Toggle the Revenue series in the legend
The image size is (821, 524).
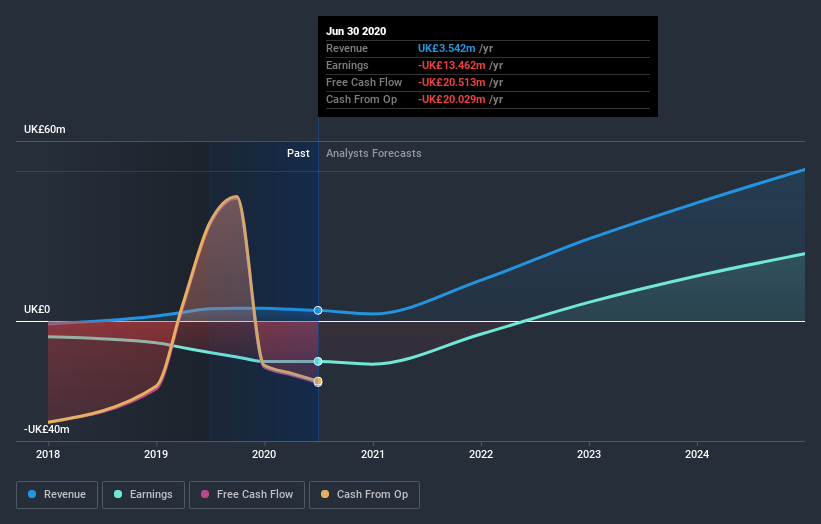point(58,494)
